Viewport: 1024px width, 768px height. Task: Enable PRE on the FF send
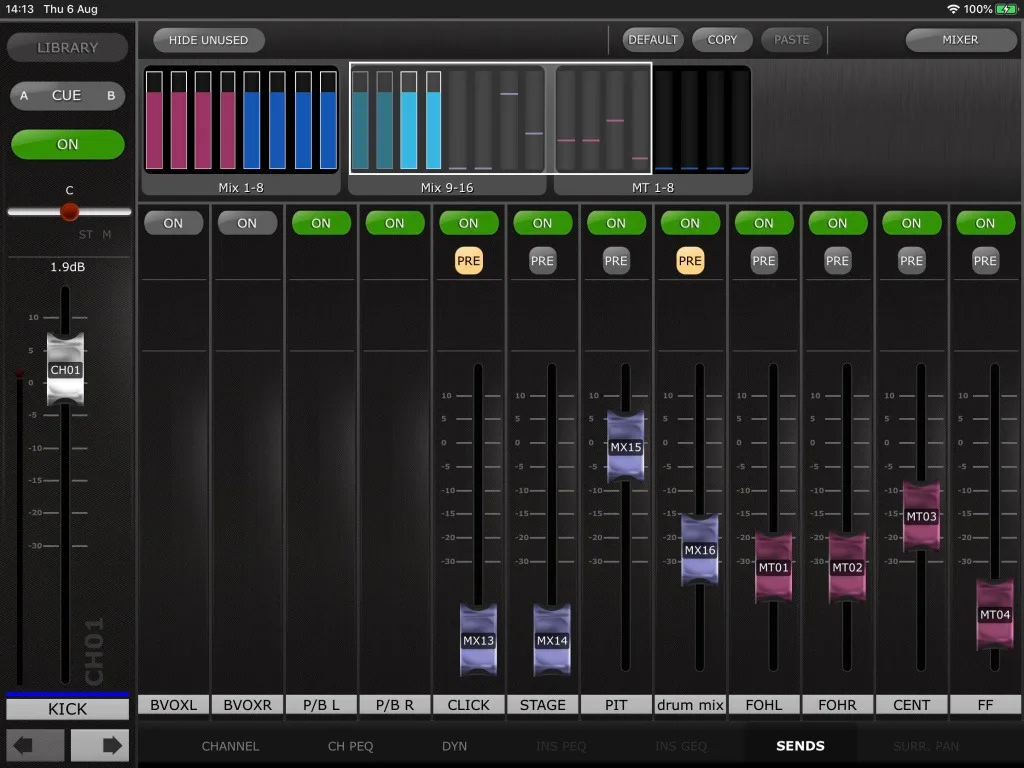coord(985,261)
